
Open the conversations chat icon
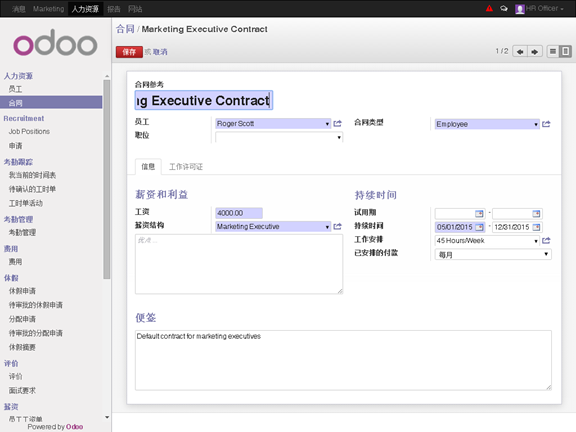click(504, 8)
